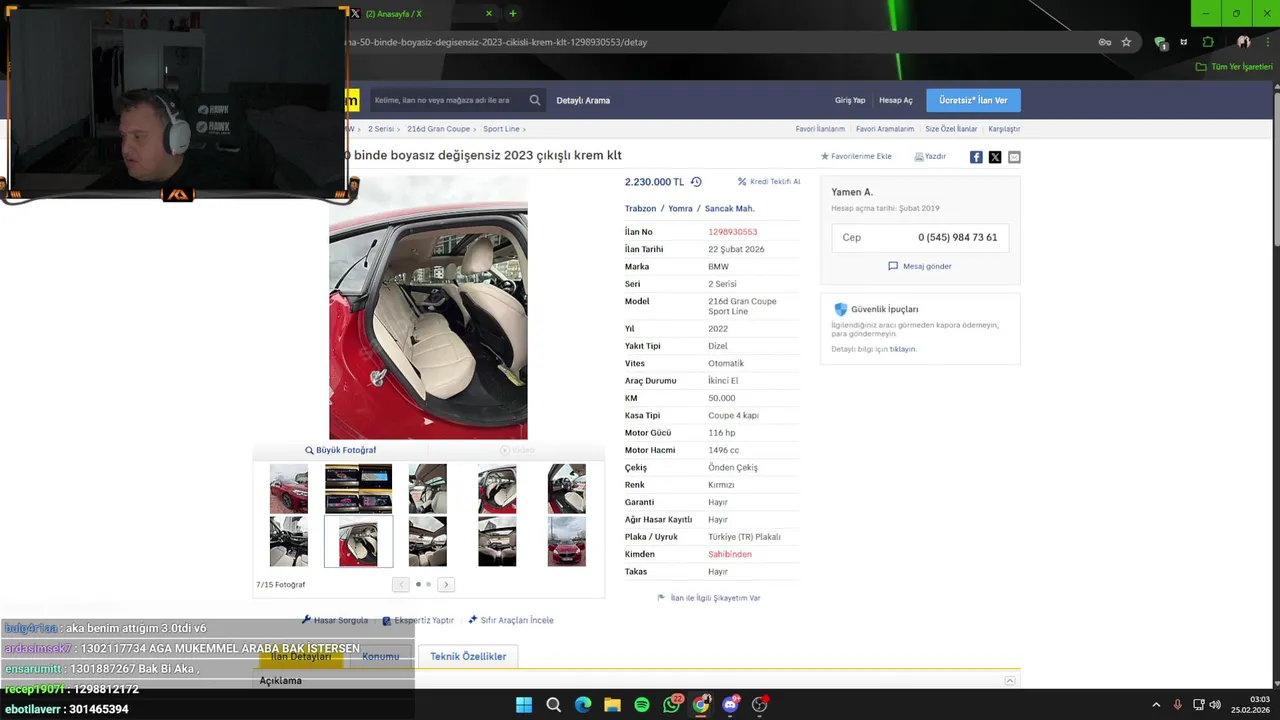The height and width of the screenshot is (720, 1280).
Task: Open the Chrome profile avatar
Action: [x=1243, y=42]
